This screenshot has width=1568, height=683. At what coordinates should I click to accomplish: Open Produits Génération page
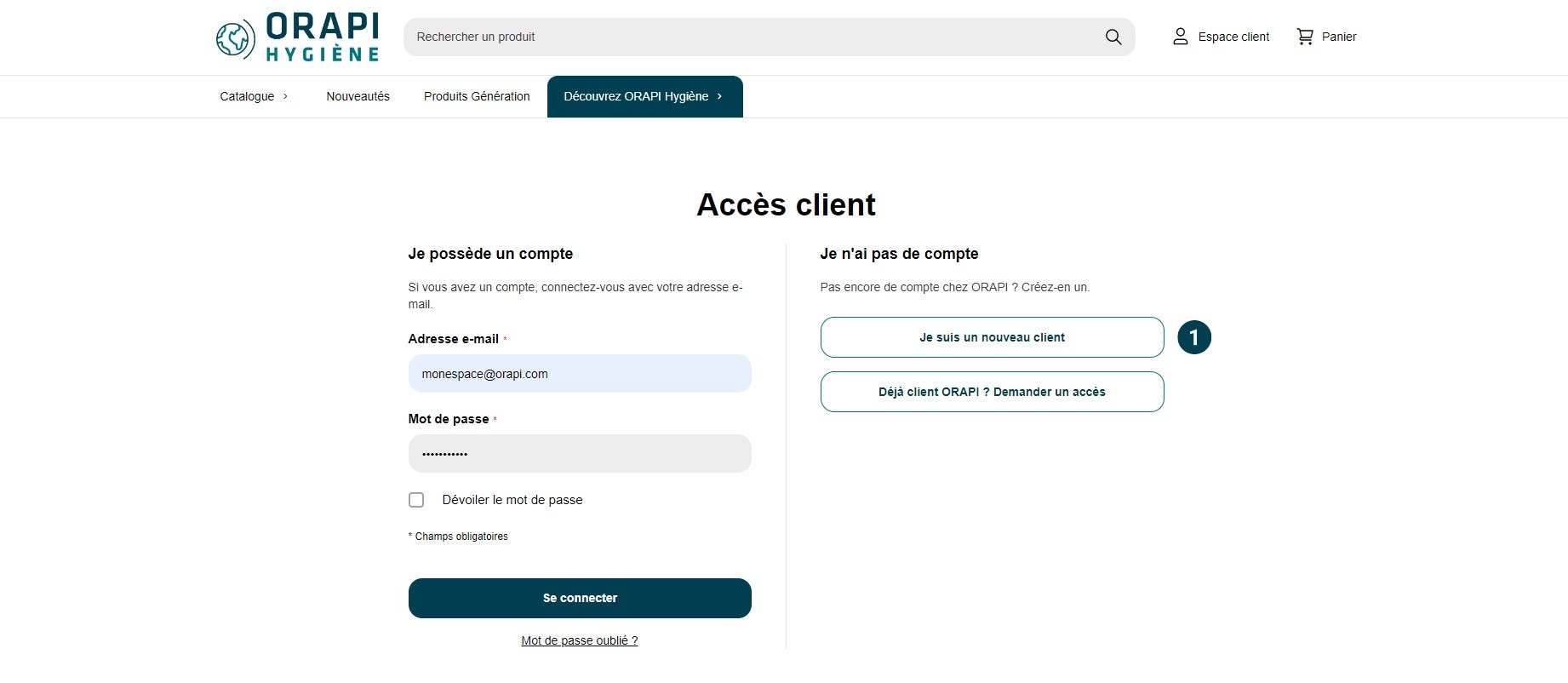pos(477,96)
